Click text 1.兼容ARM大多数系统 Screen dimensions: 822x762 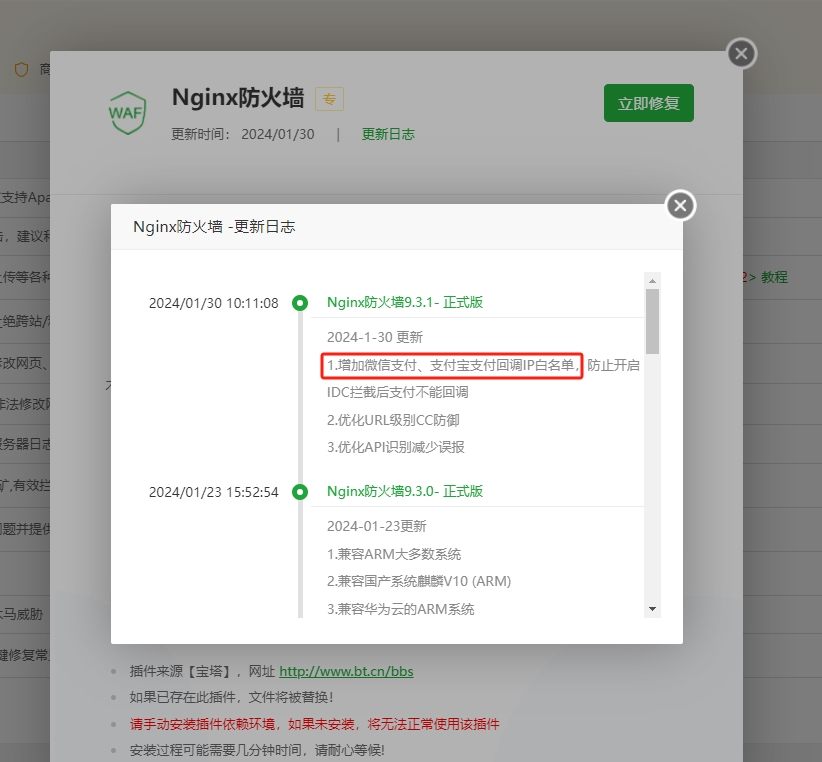coord(394,554)
